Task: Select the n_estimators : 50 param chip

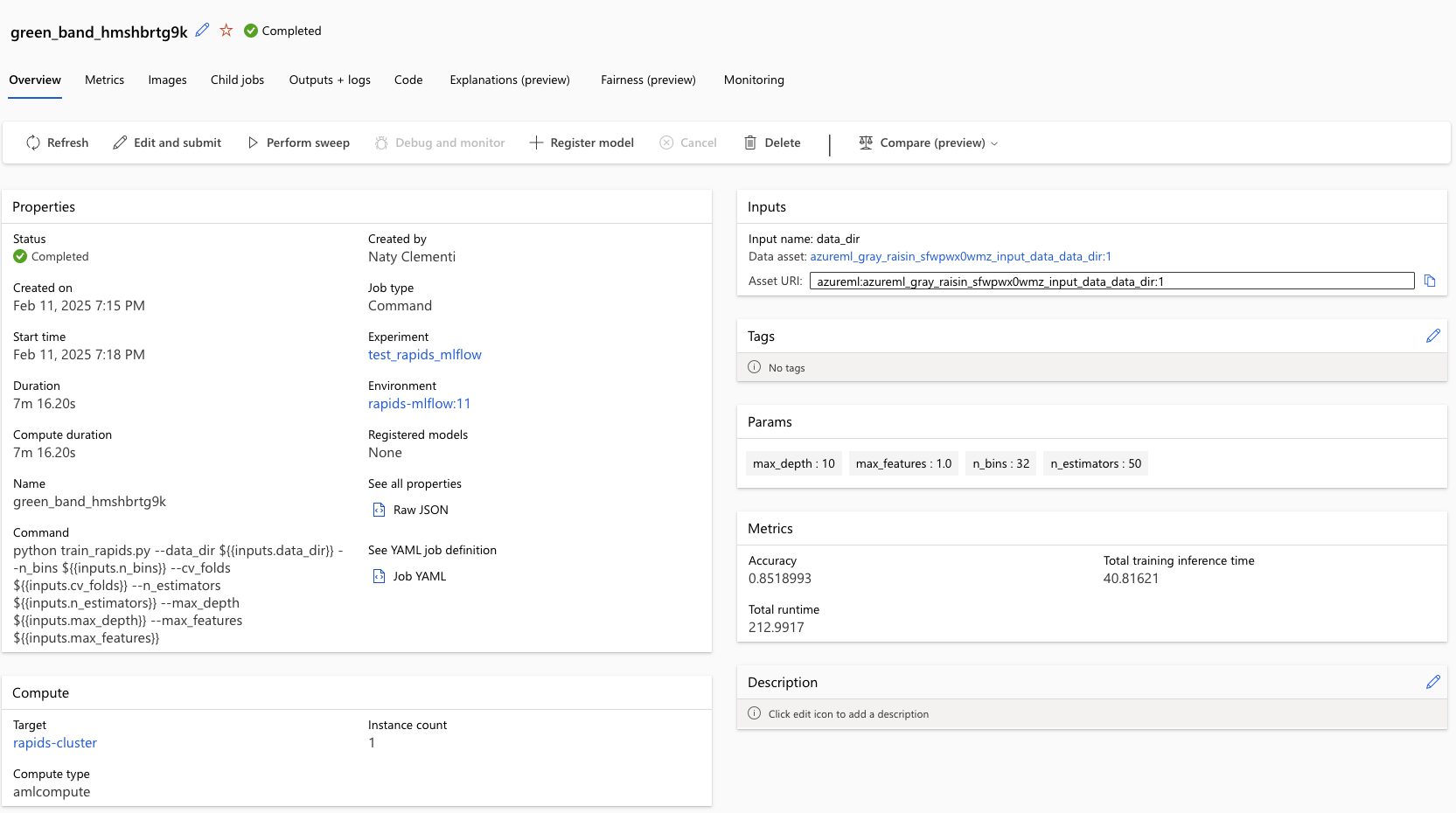Action: (x=1096, y=463)
